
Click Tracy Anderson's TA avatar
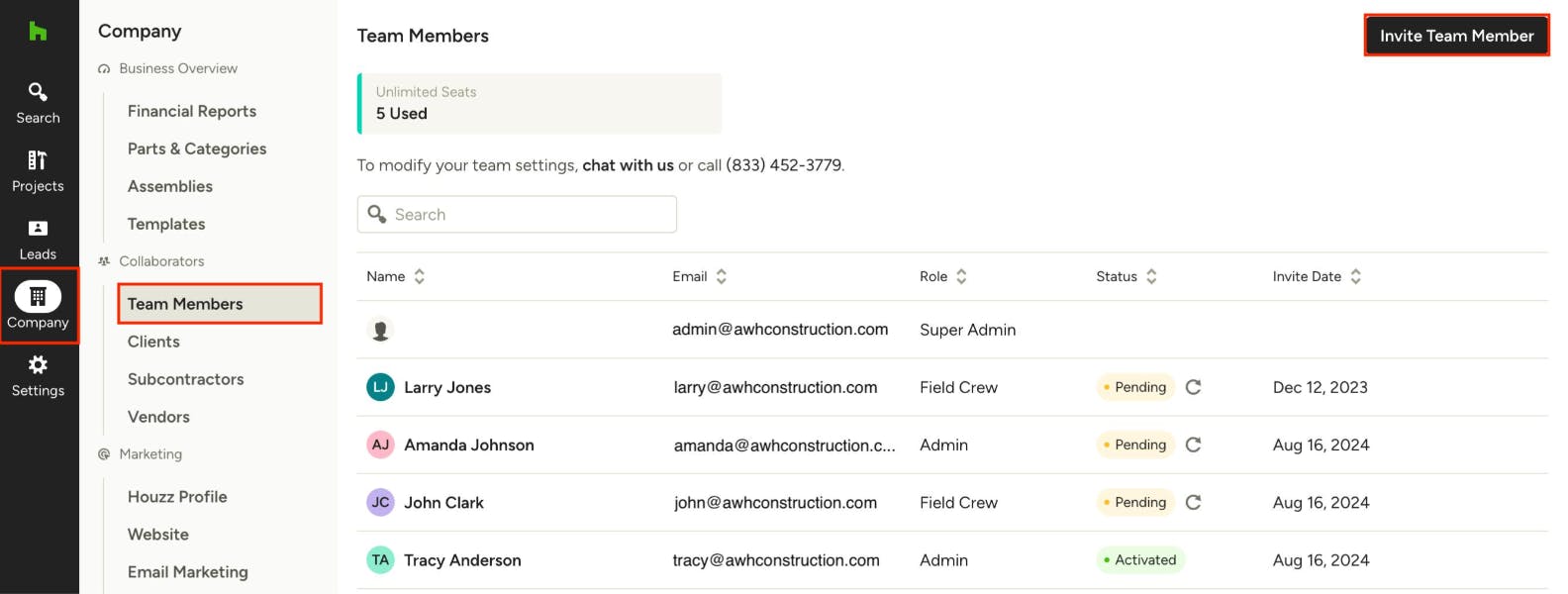click(x=380, y=560)
